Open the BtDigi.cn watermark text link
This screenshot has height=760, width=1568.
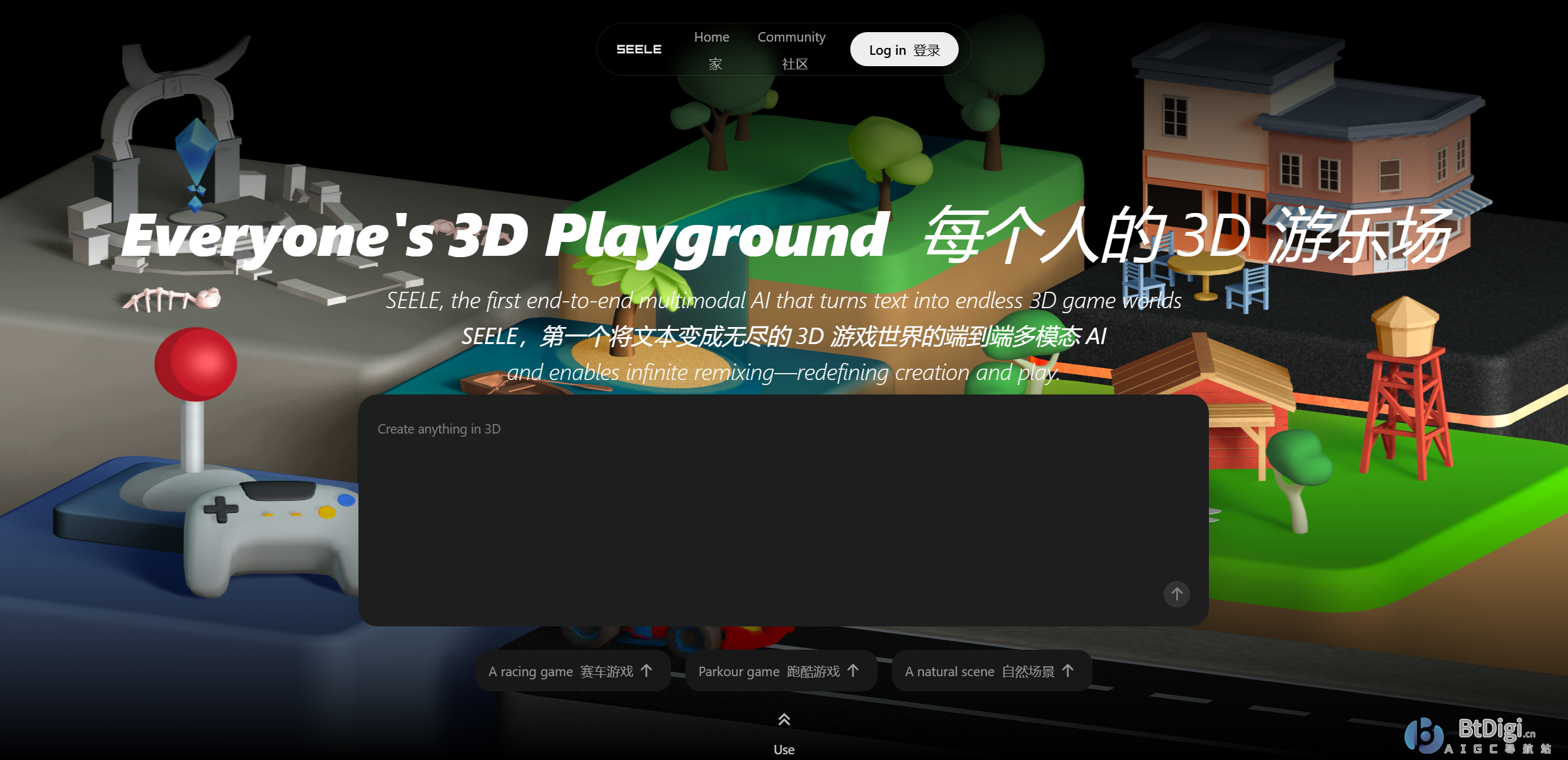[x=1496, y=729]
